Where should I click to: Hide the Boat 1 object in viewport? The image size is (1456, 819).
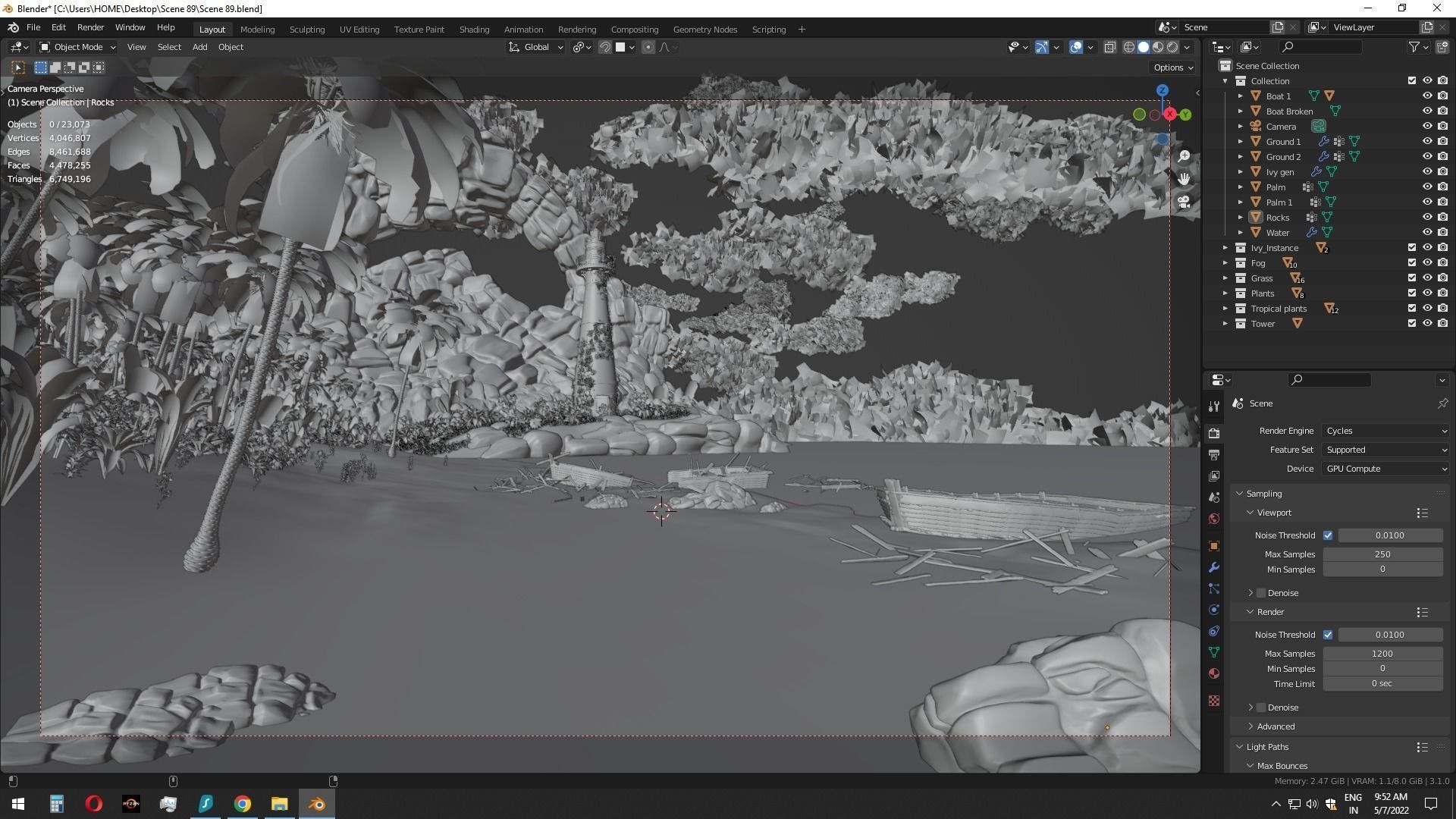pyautogui.click(x=1427, y=96)
